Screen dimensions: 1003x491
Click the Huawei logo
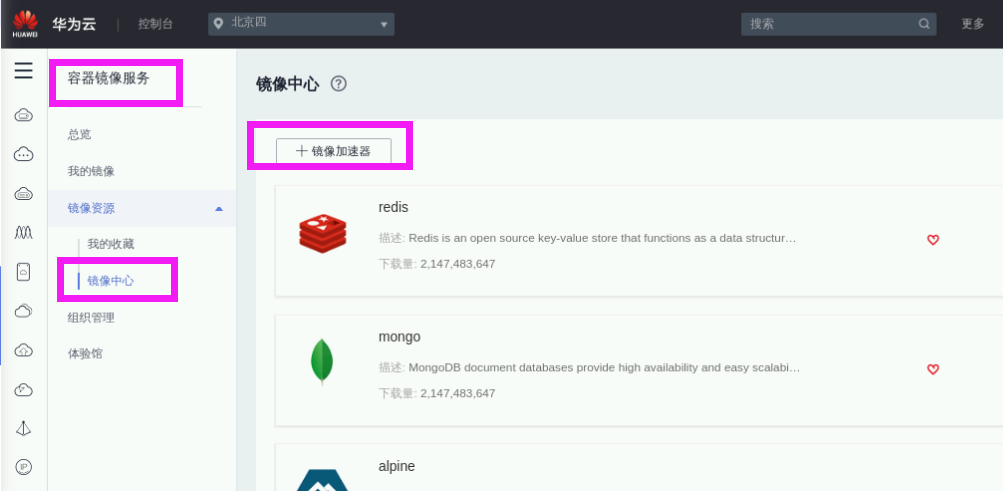coord(25,24)
